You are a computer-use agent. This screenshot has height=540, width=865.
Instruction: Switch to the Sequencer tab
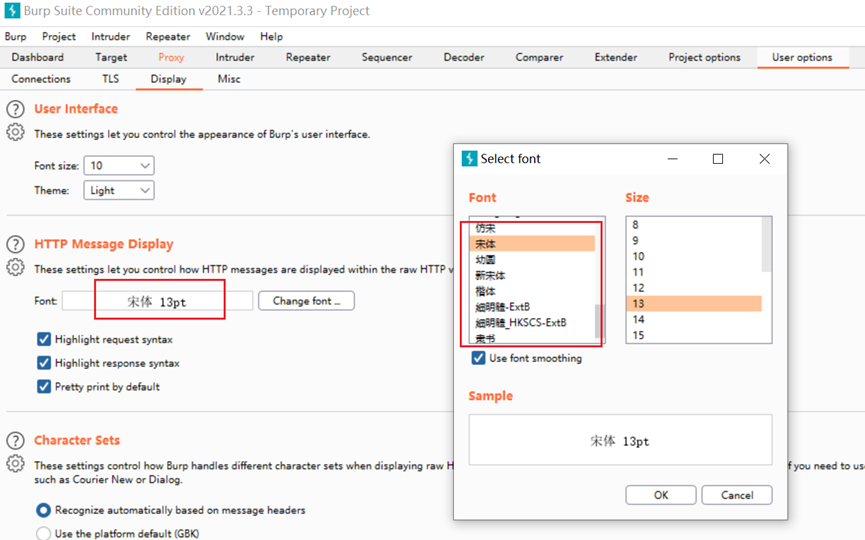tap(387, 57)
